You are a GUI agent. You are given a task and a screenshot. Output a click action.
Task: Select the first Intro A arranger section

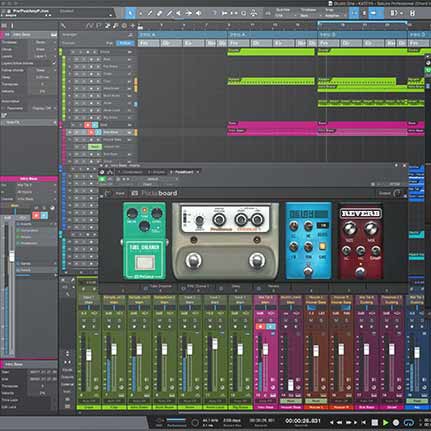click(183, 35)
